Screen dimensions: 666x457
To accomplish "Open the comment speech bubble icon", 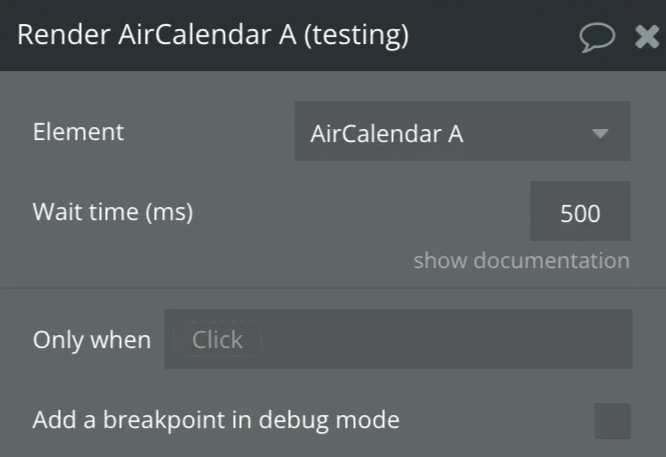I will (x=597, y=37).
